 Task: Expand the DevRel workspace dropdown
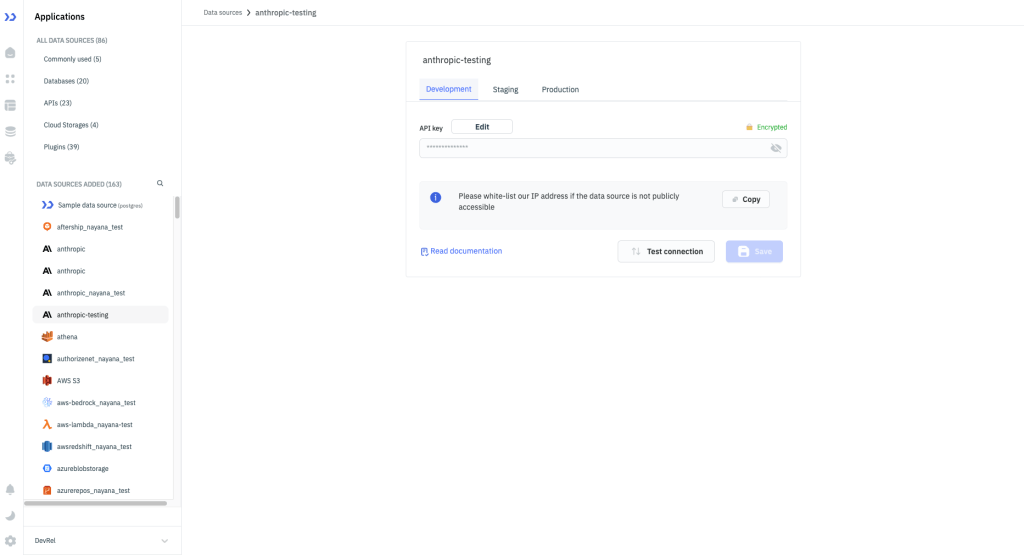[165, 541]
